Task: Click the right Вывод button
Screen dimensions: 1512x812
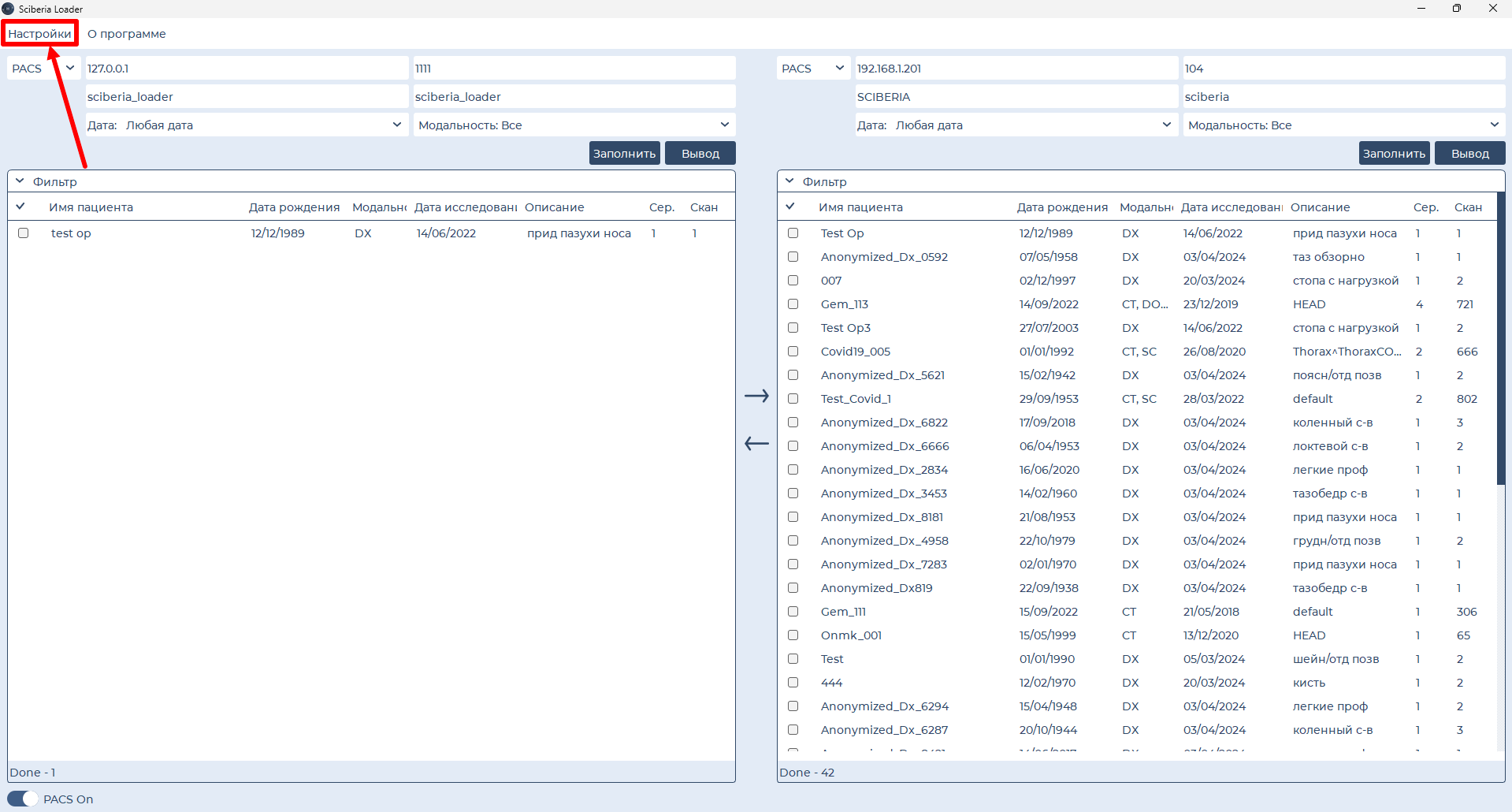Action: pos(1470,153)
